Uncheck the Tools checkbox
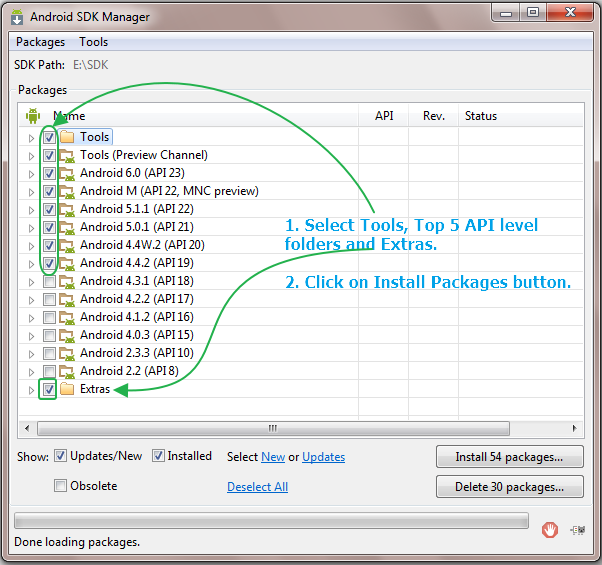 click(49, 137)
